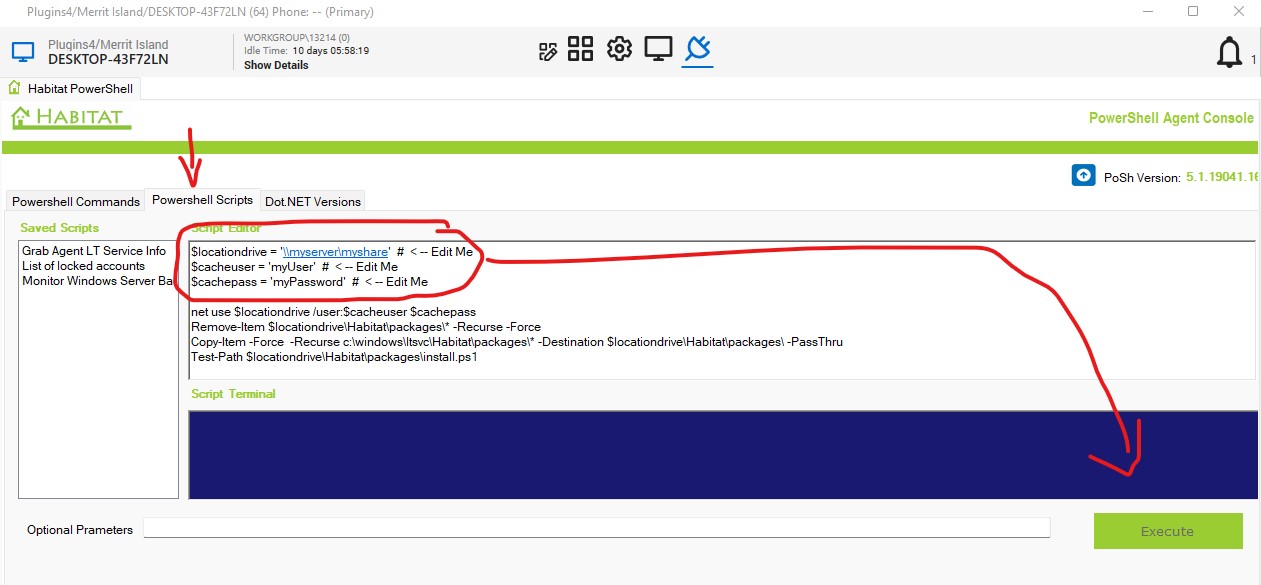Viewport: 1261px width, 585px height.
Task: Open the plugins grid icon
Action: (x=581, y=48)
